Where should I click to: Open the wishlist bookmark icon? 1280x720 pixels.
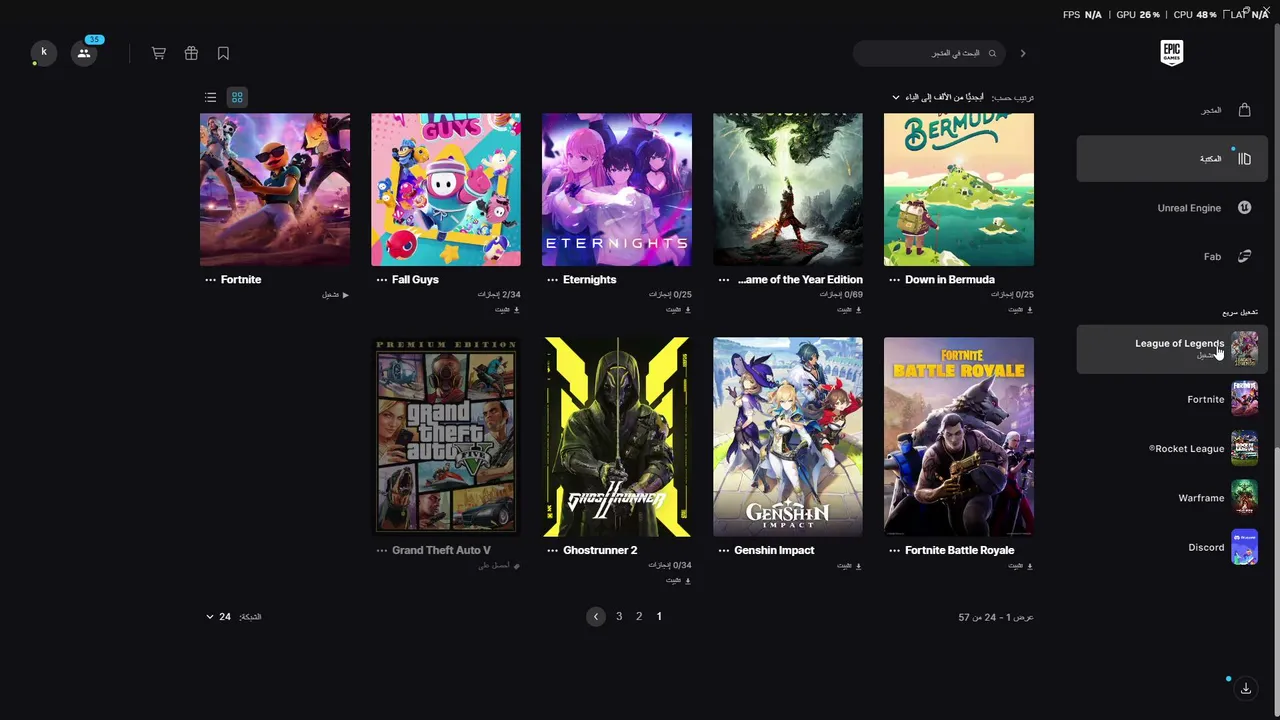[x=223, y=53]
